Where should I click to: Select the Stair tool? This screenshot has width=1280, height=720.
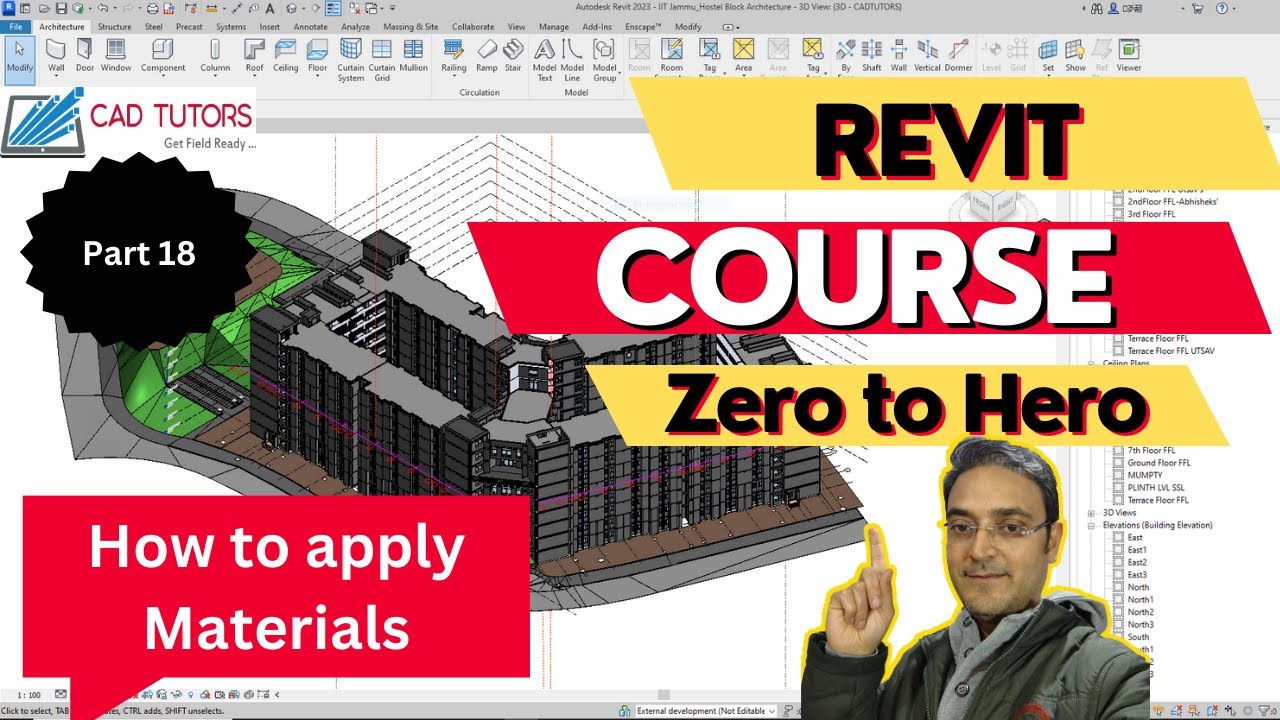(513, 56)
